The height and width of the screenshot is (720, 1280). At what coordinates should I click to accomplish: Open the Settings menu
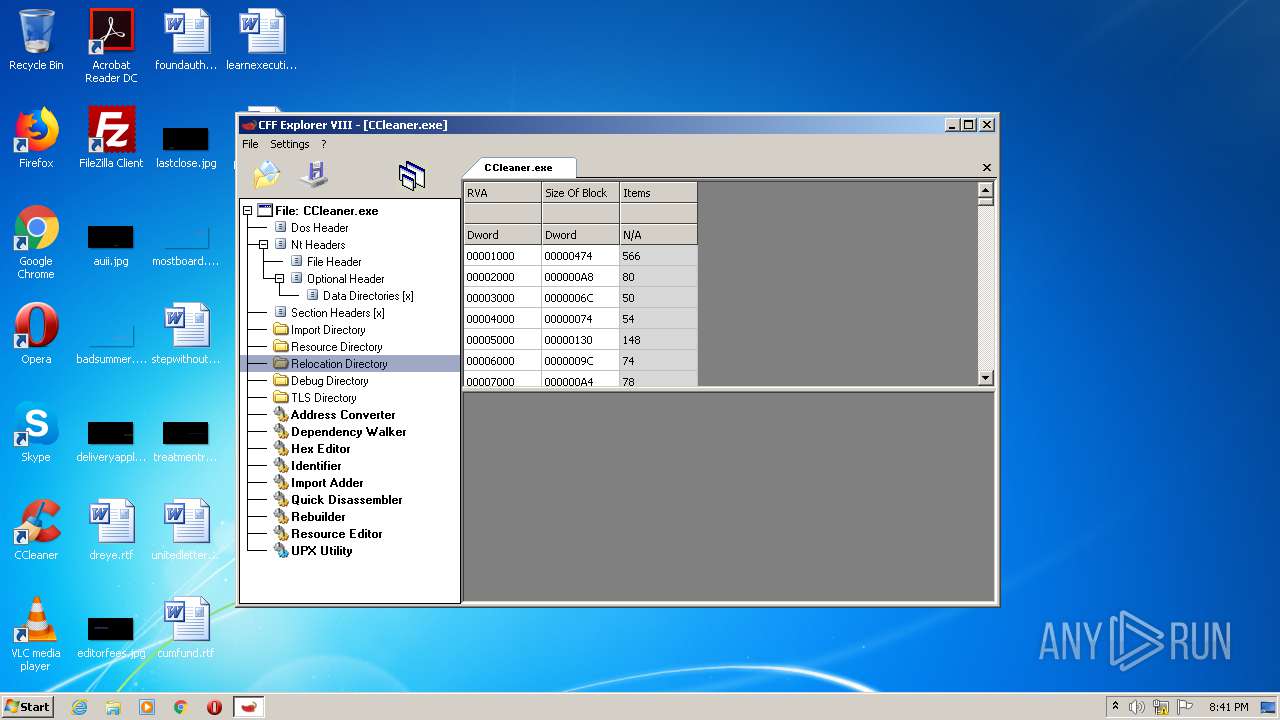click(289, 144)
